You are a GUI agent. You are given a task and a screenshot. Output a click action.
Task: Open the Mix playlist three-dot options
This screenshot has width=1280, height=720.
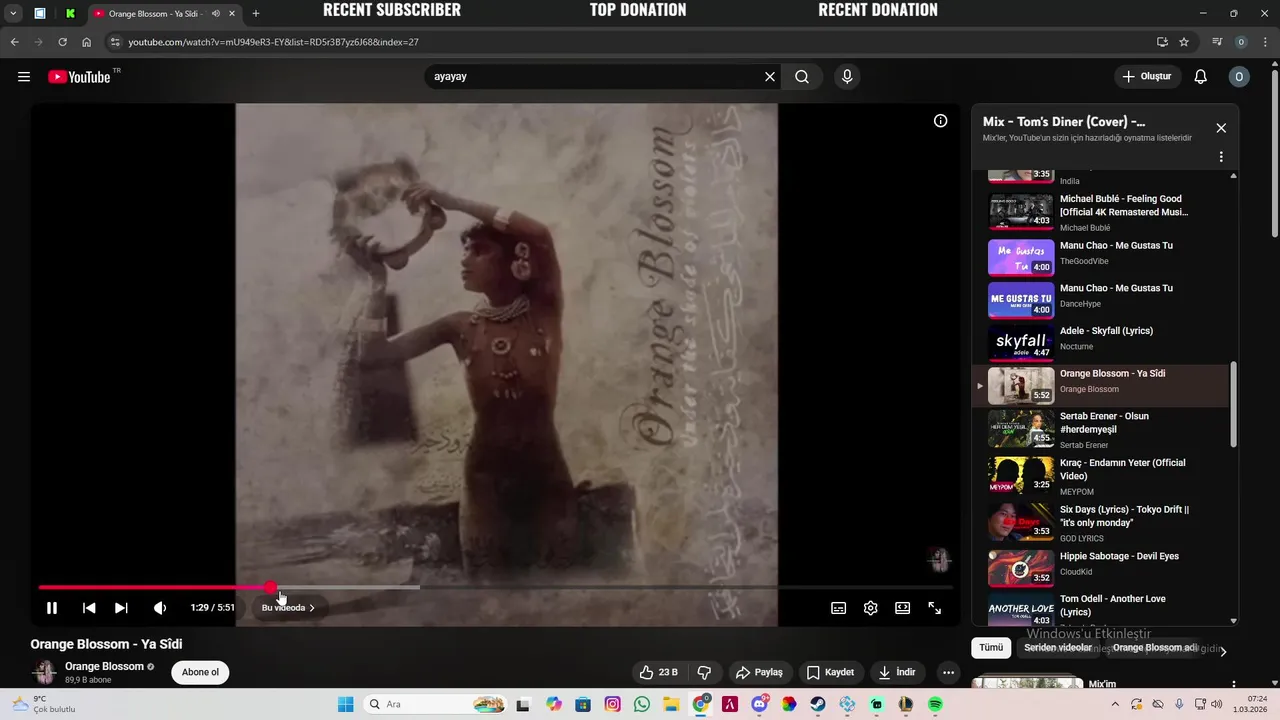tap(1221, 157)
